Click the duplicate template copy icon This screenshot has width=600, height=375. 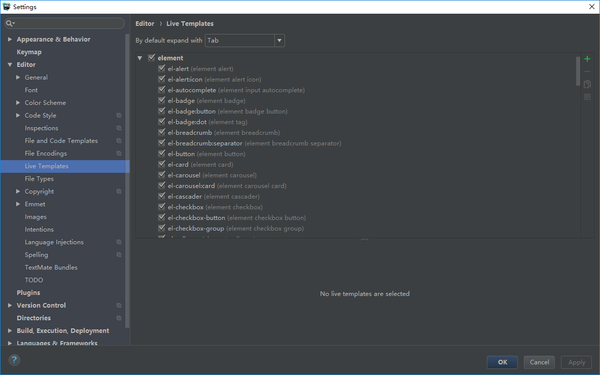point(587,84)
